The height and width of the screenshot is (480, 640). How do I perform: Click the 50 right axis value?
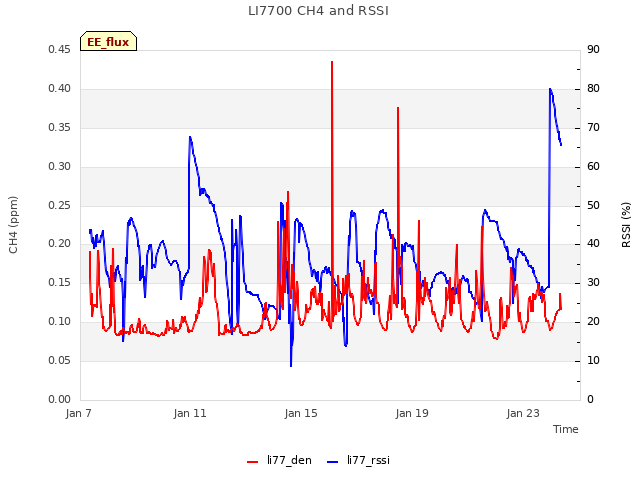tap(593, 205)
